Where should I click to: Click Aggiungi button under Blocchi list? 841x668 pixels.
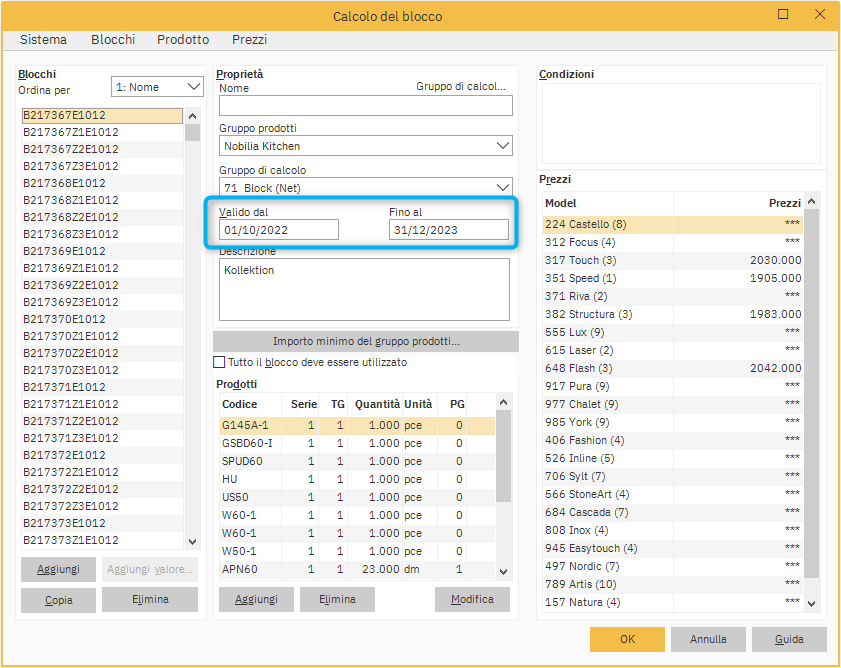(58, 569)
